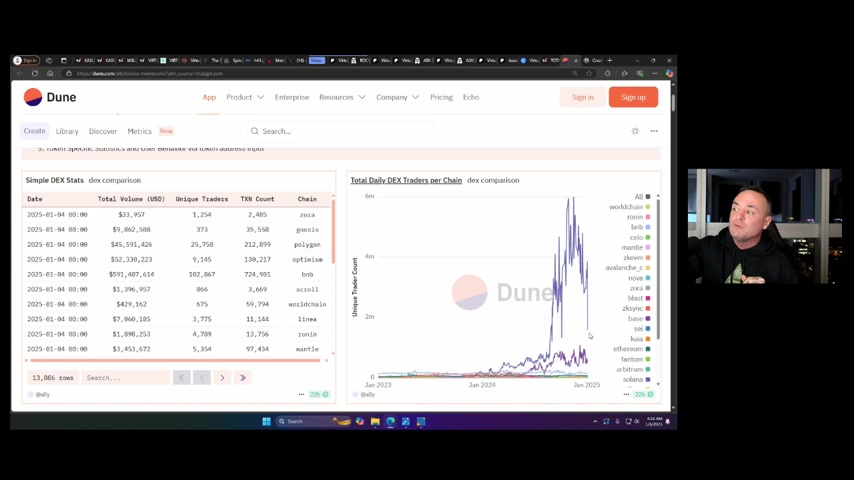Sort by Date column header
The width and height of the screenshot is (854, 480).
[35, 199]
